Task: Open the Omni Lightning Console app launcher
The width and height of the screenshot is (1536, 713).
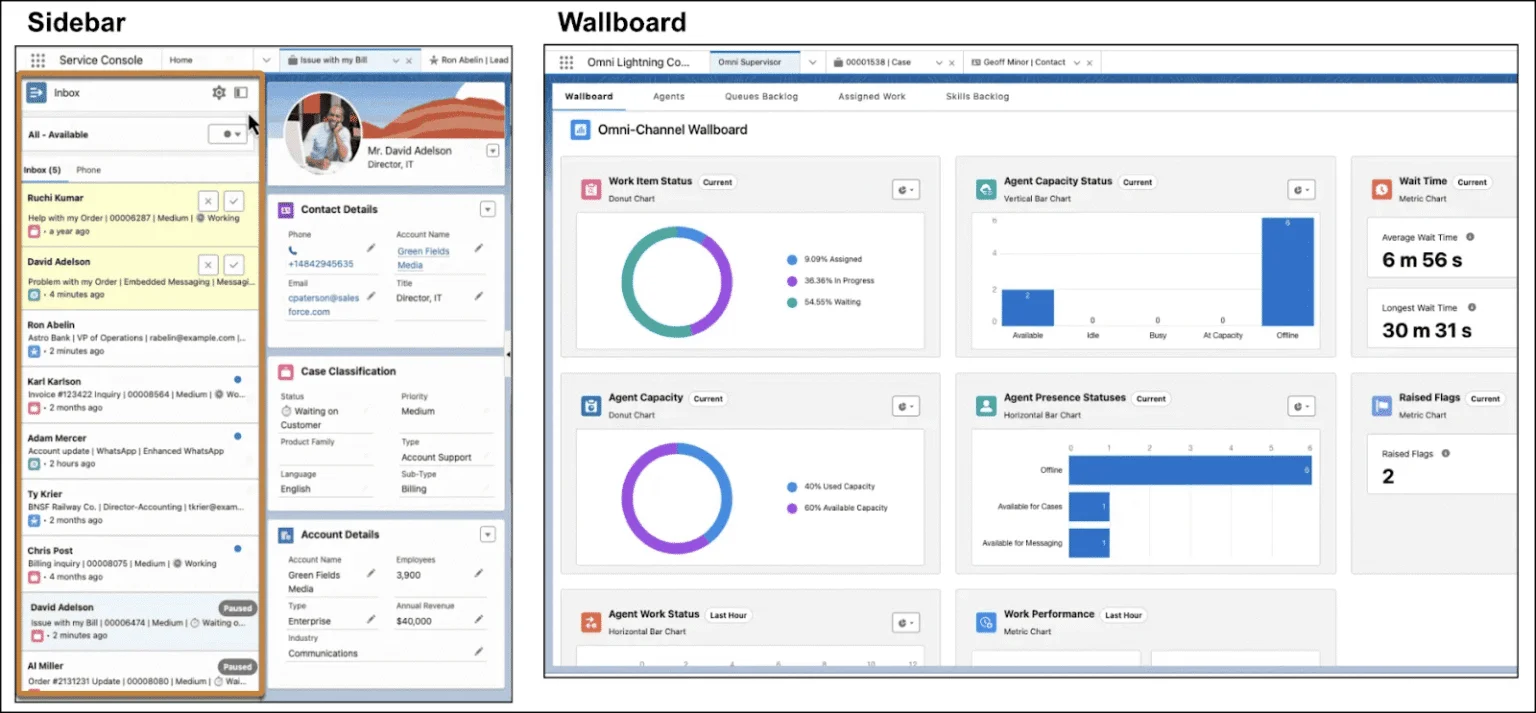Action: tap(566, 62)
